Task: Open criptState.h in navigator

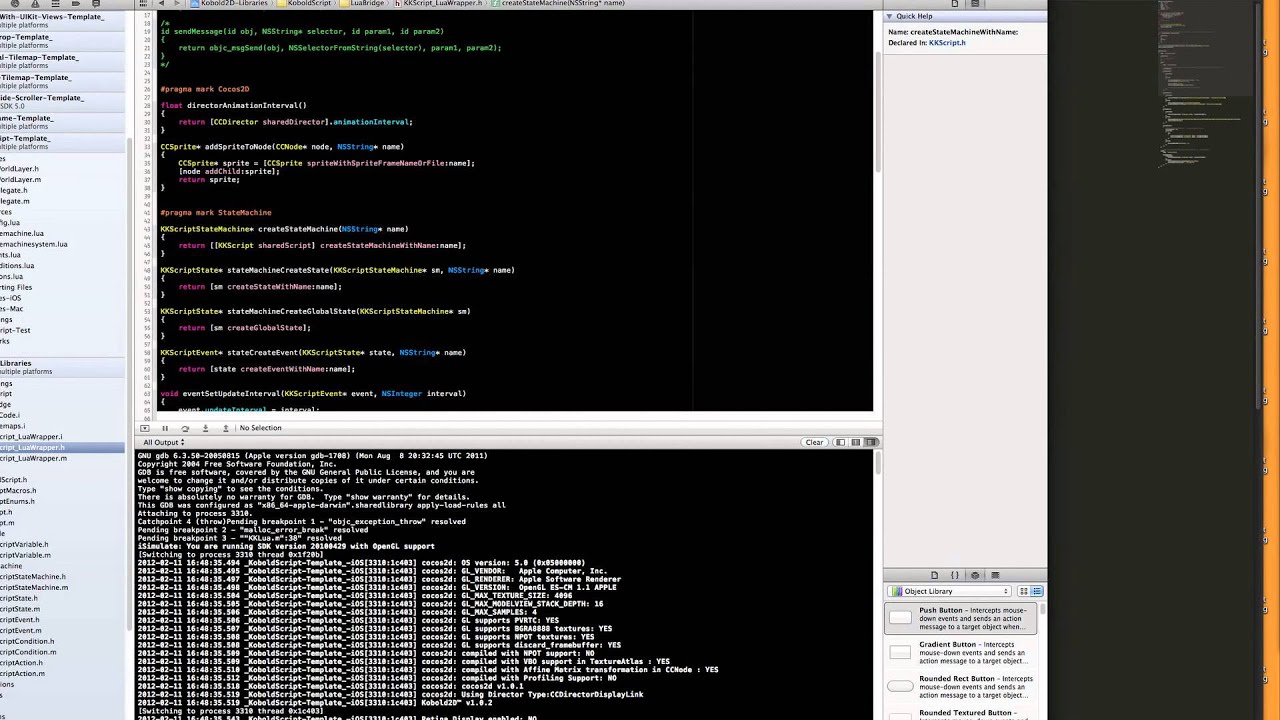Action: tap(19, 598)
